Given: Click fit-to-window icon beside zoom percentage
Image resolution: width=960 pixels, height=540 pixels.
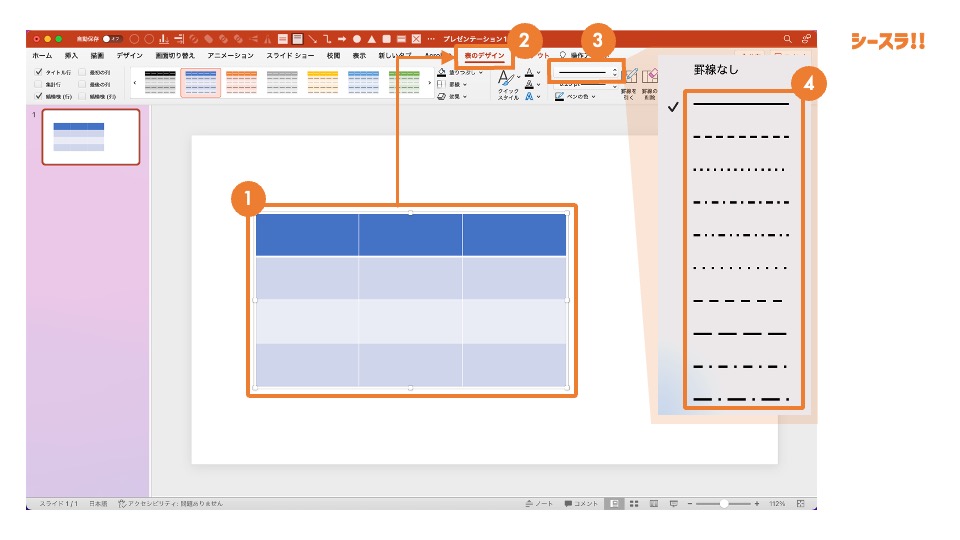Looking at the screenshot, I should pyautogui.click(x=800, y=503).
